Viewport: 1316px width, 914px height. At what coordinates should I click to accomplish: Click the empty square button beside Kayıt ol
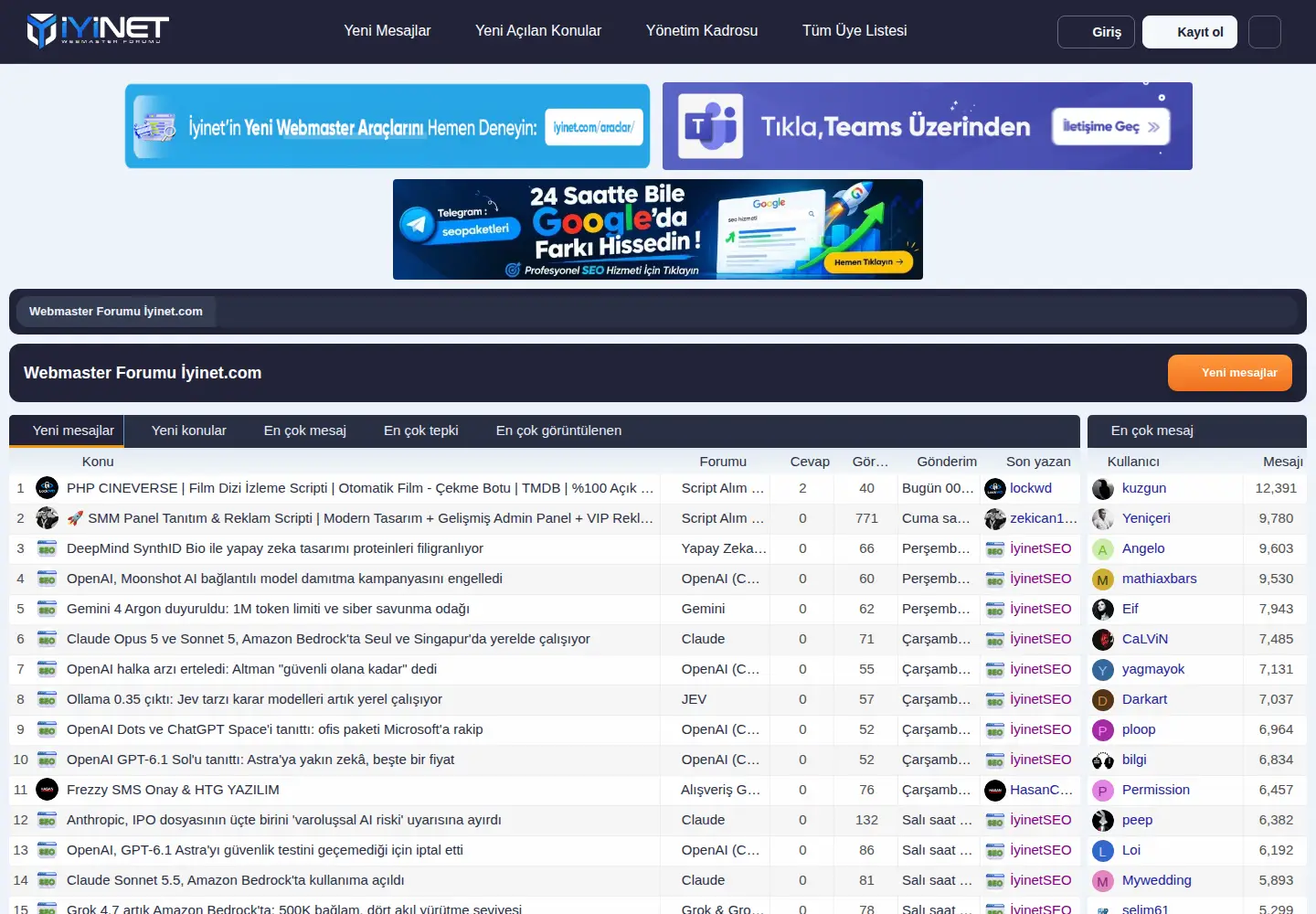coord(1265,32)
